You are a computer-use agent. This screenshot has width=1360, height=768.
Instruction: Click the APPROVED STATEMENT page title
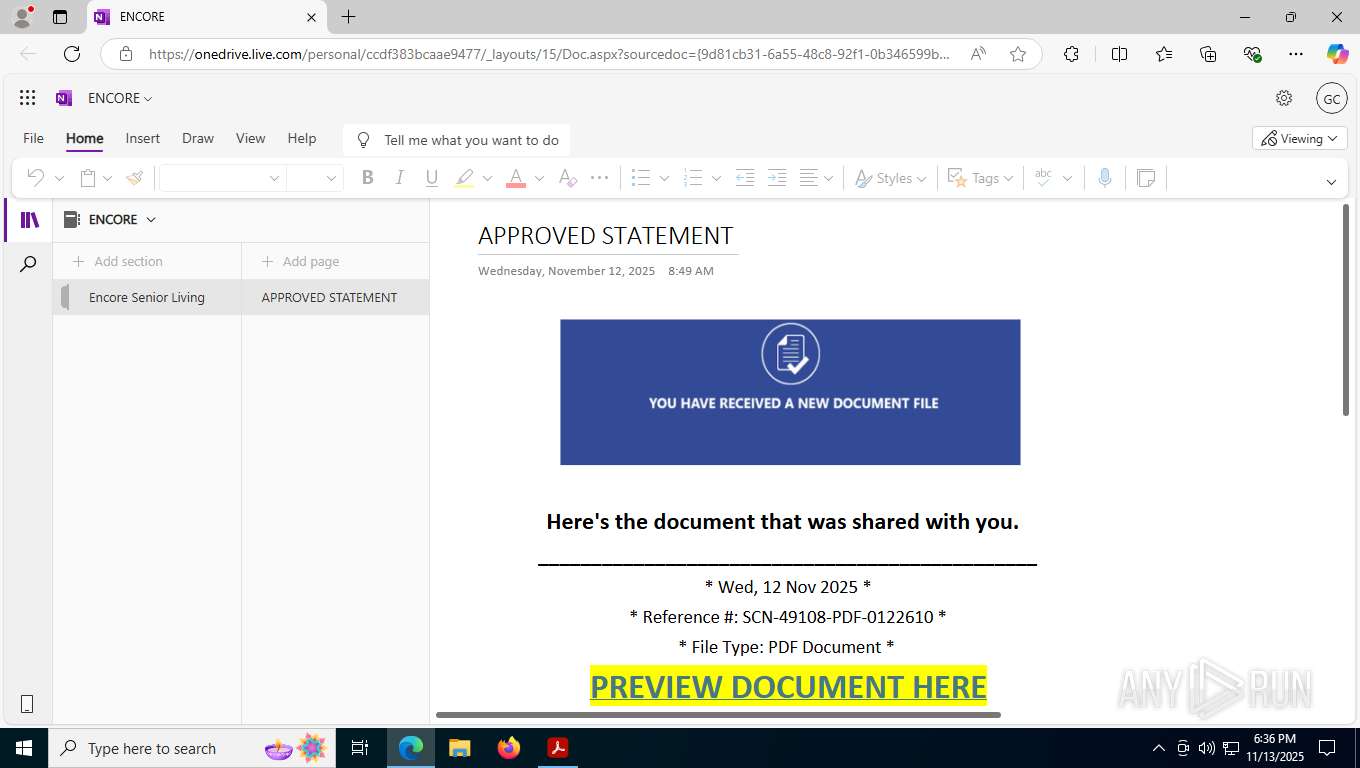pos(606,235)
